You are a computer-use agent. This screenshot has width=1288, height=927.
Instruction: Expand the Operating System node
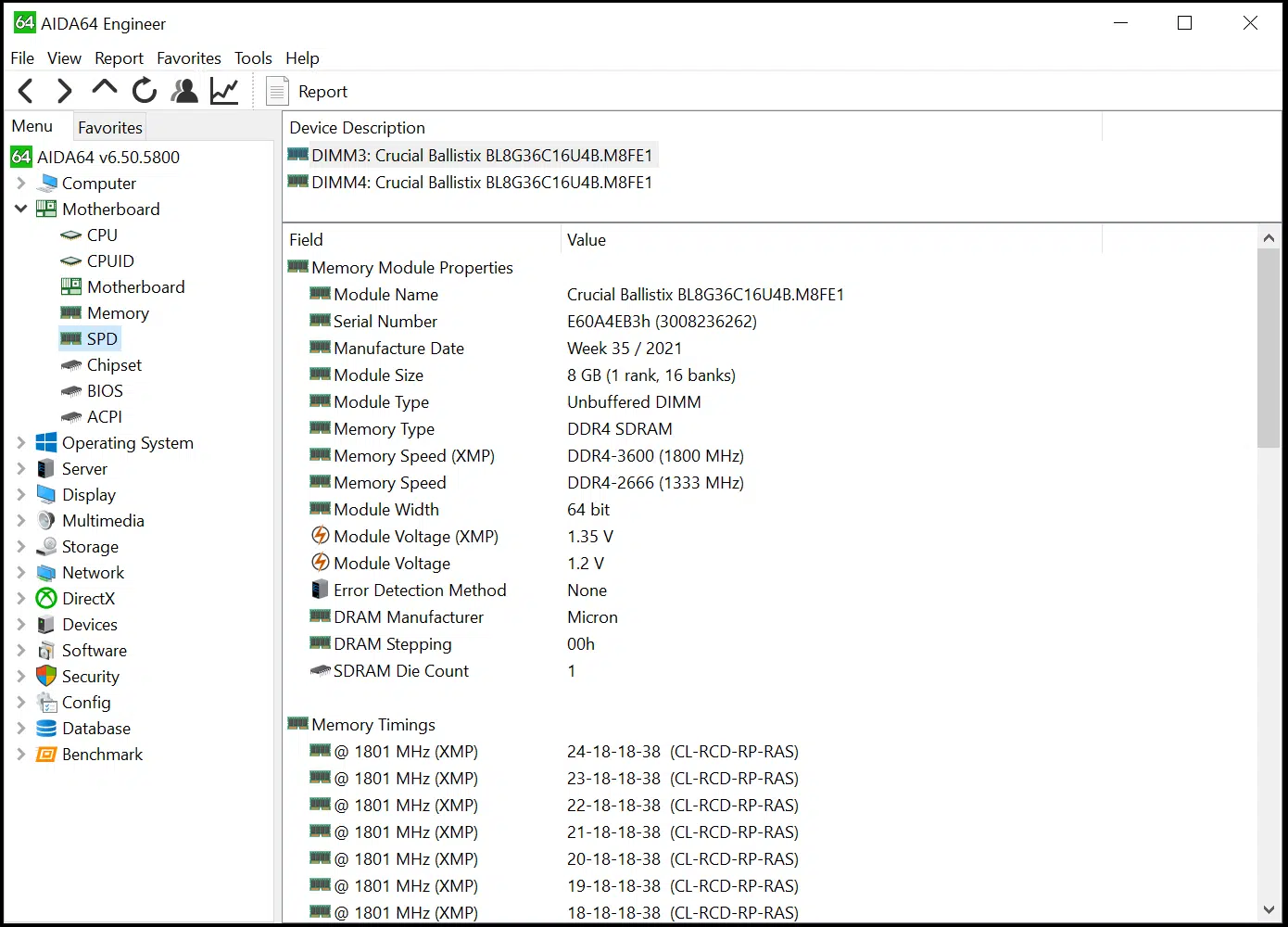[x=20, y=443]
